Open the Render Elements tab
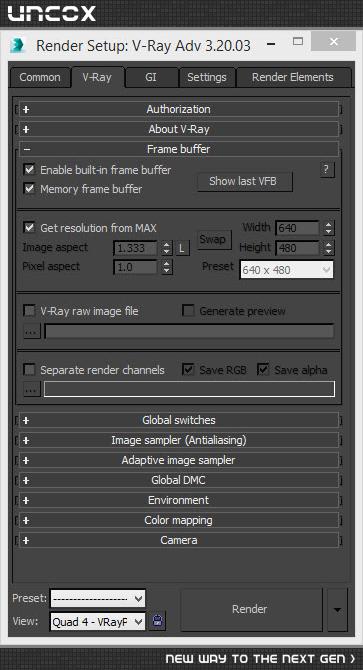Screen dimensions: 363x670 coord(293,77)
